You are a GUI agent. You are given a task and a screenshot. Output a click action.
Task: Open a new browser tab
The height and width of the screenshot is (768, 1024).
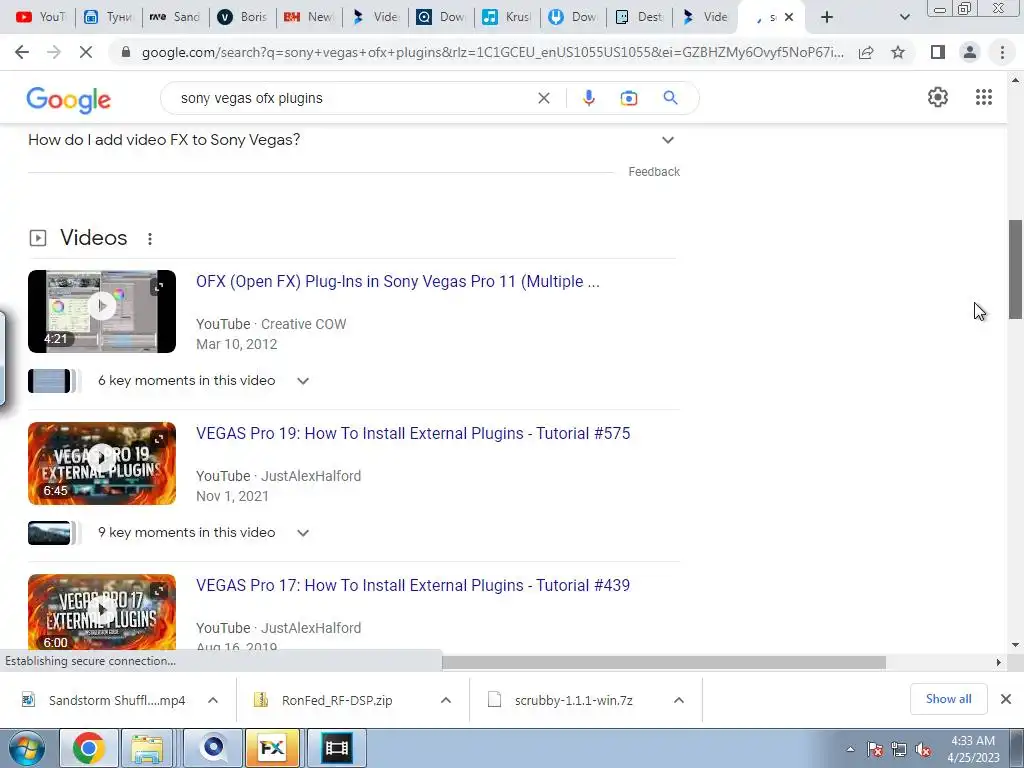click(x=827, y=17)
